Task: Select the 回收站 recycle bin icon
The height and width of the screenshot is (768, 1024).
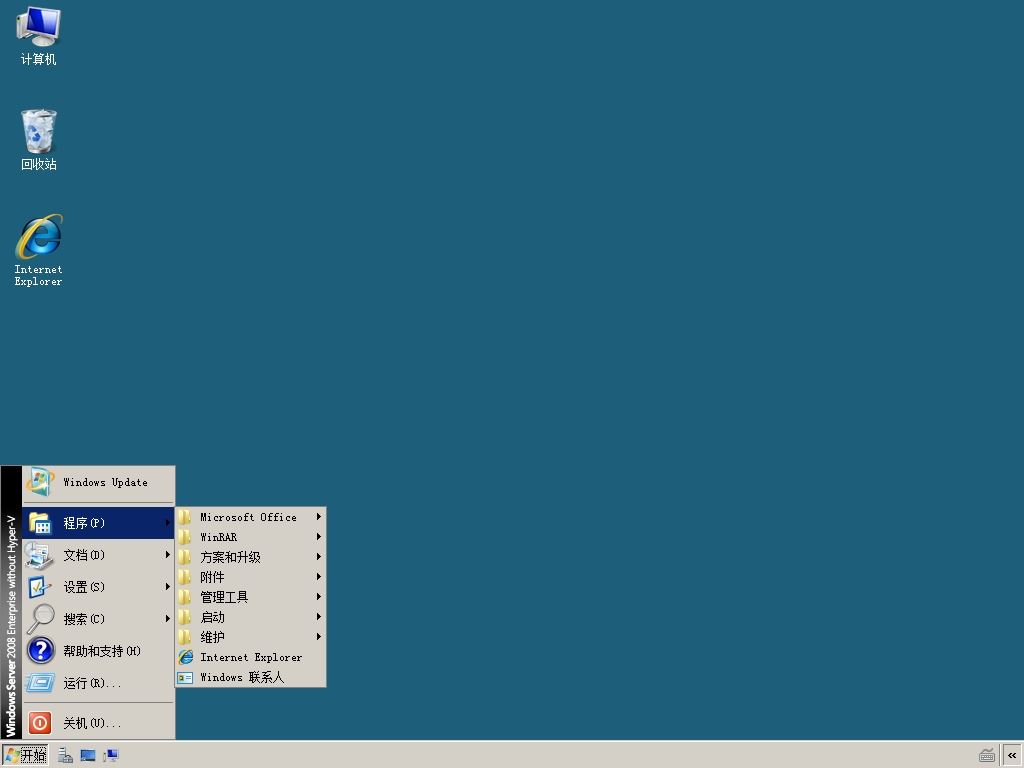Action: point(39,140)
